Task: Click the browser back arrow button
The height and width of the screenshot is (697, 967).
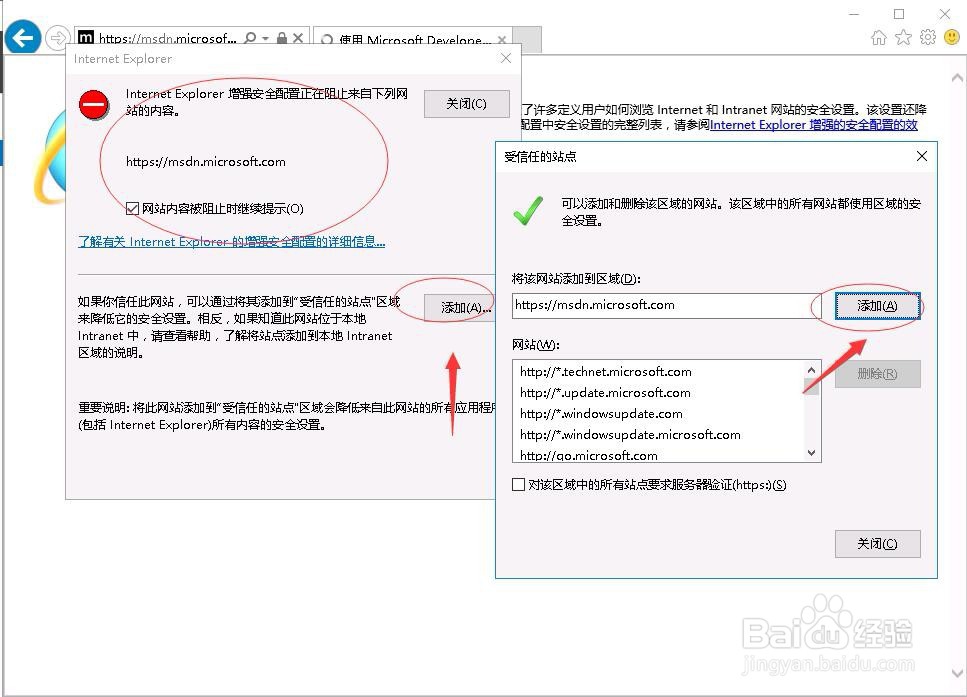Action: click(x=23, y=38)
